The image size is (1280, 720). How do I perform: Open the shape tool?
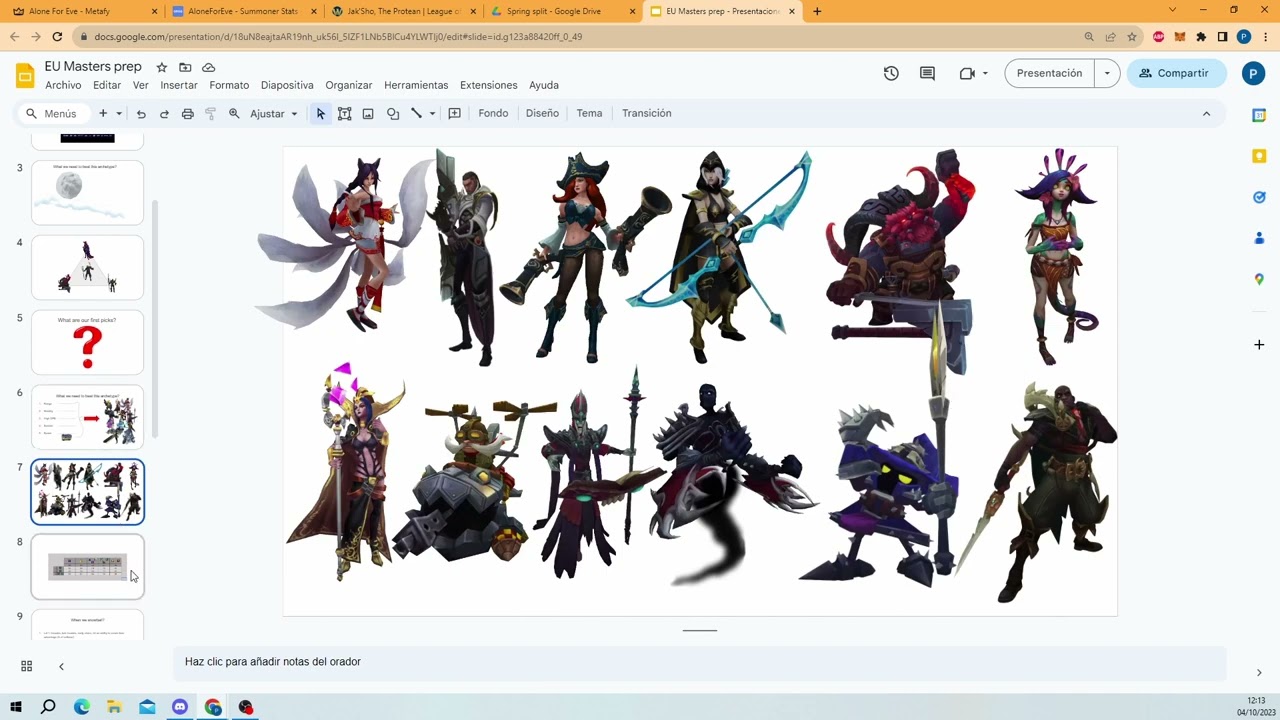[393, 114]
